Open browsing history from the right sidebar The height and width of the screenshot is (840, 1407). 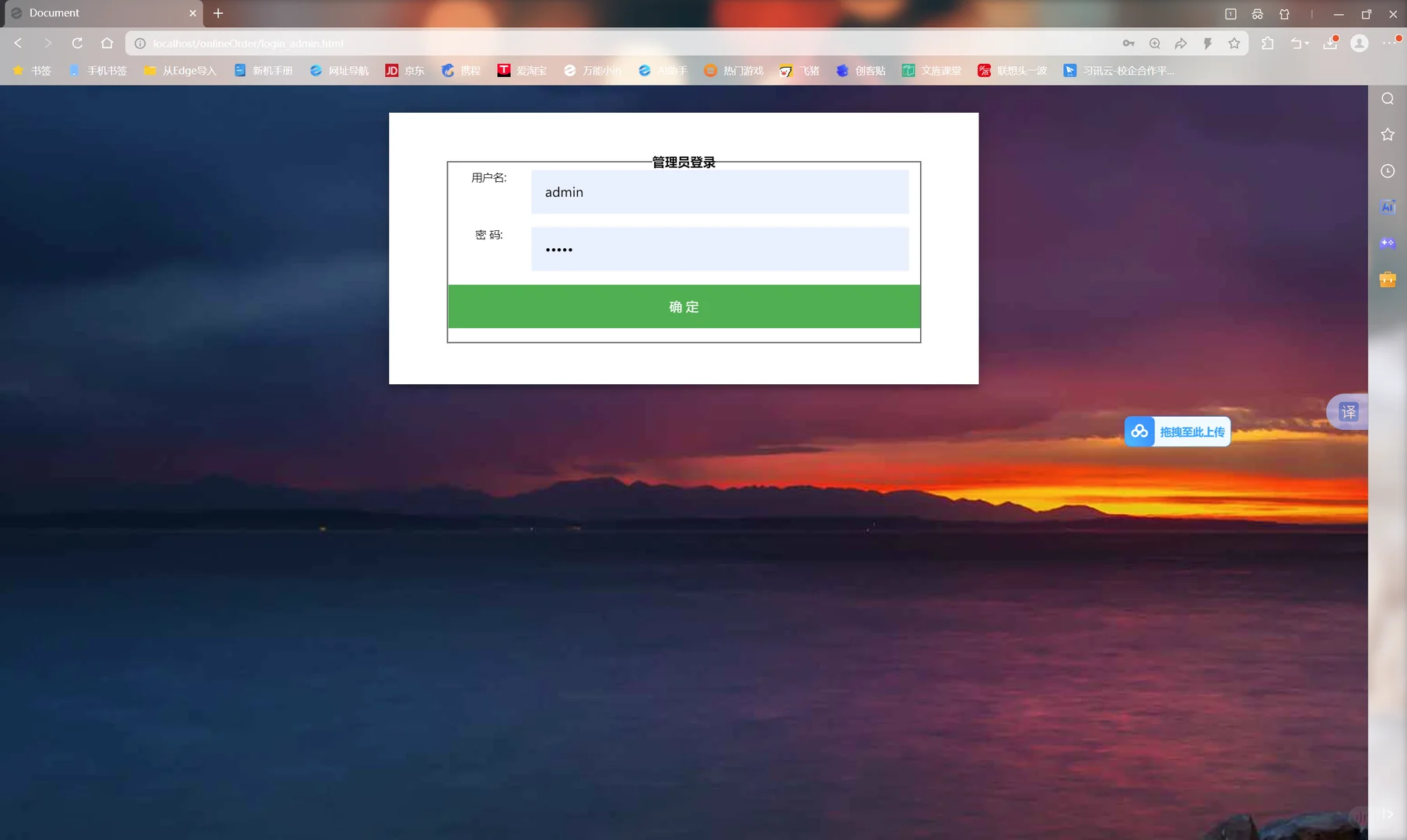pyautogui.click(x=1388, y=171)
